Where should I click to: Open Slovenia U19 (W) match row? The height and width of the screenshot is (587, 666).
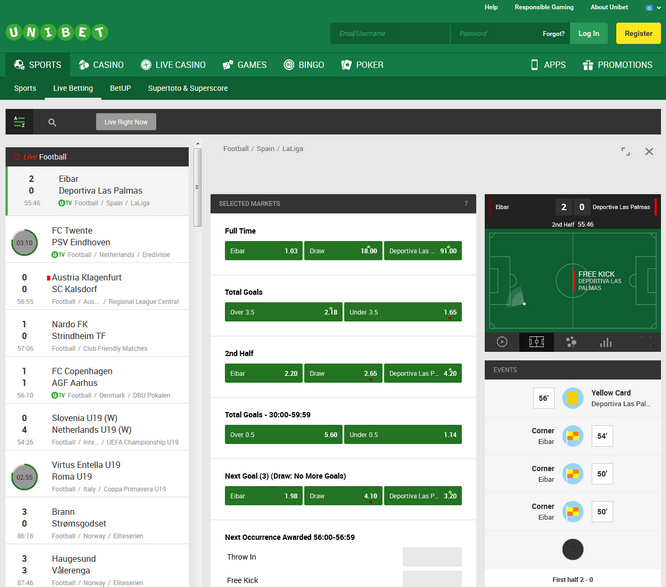tap(97, 427)
